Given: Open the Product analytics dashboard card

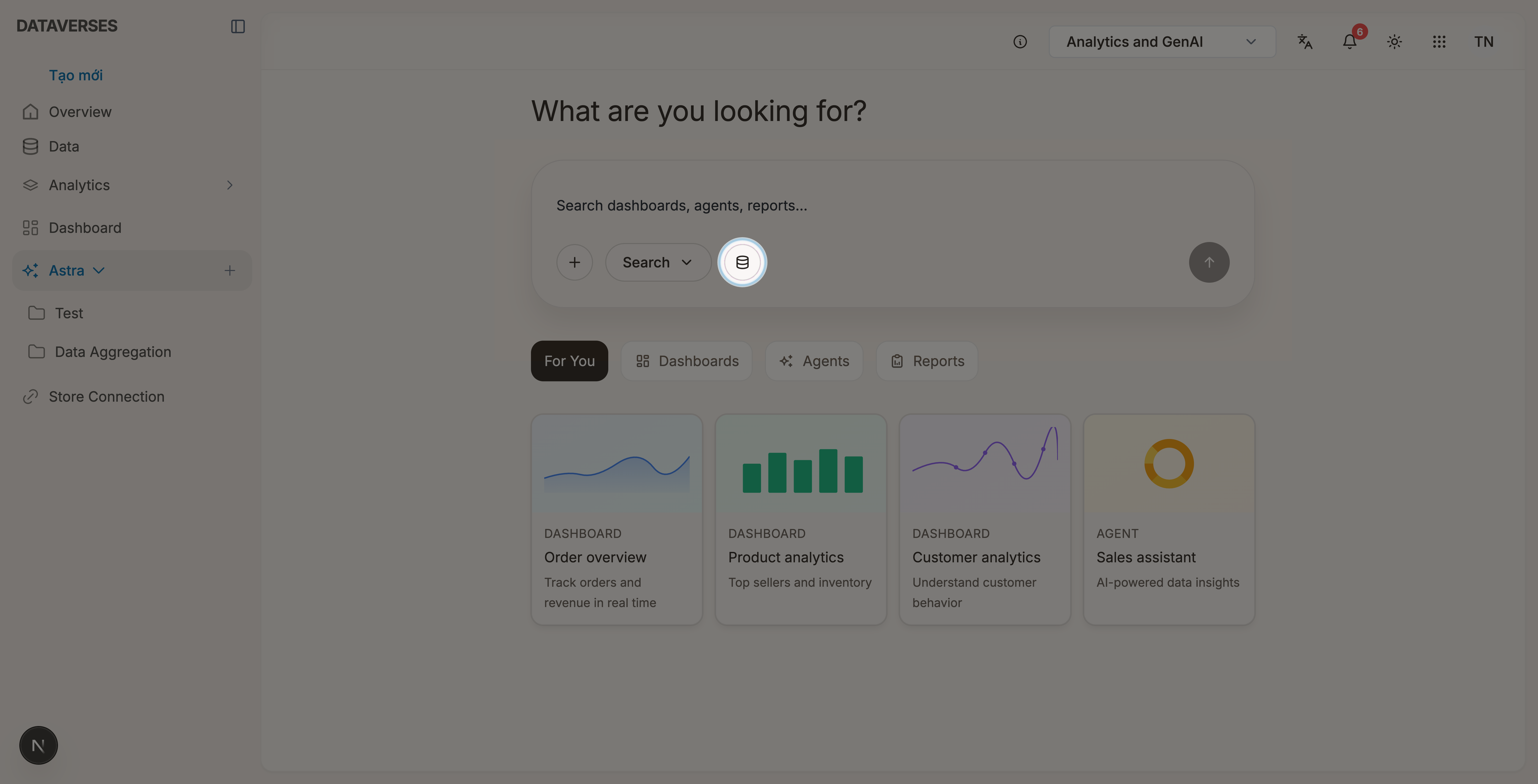Looking at the screenshot, I should [801, 520].
